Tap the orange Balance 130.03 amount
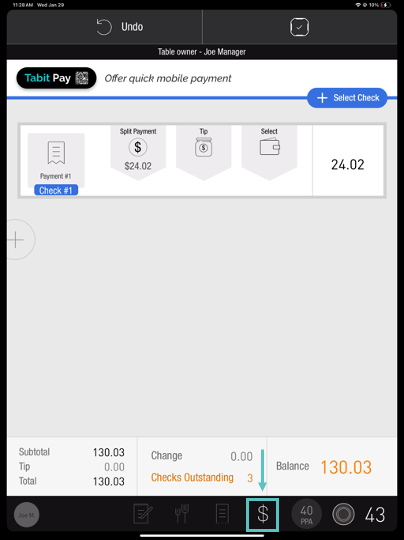The width and height of the screenshot is (404, 540). click(x=346, y=467)
